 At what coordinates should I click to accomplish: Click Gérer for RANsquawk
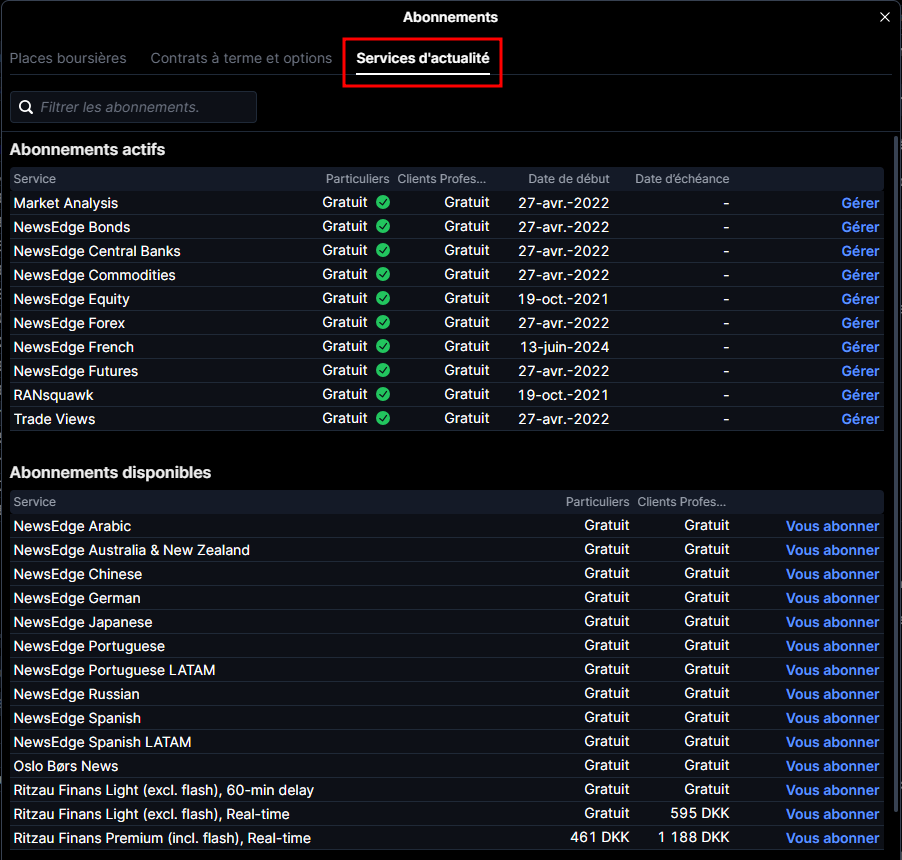(860, 395)
